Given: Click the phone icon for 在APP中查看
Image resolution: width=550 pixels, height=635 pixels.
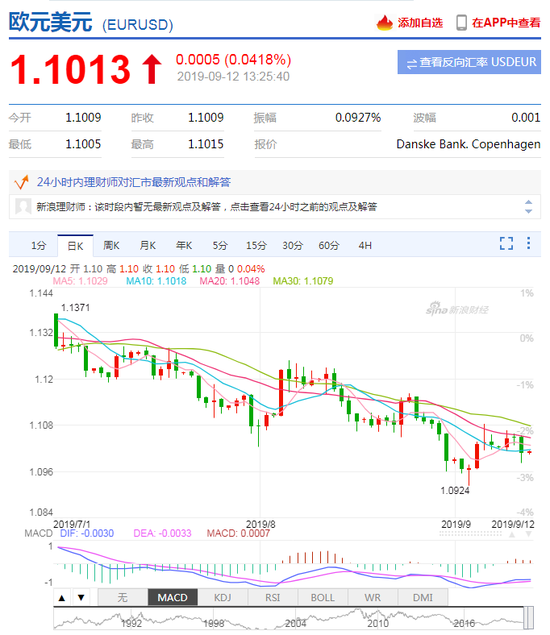Looking at the screenshot, I should point(461,23).
